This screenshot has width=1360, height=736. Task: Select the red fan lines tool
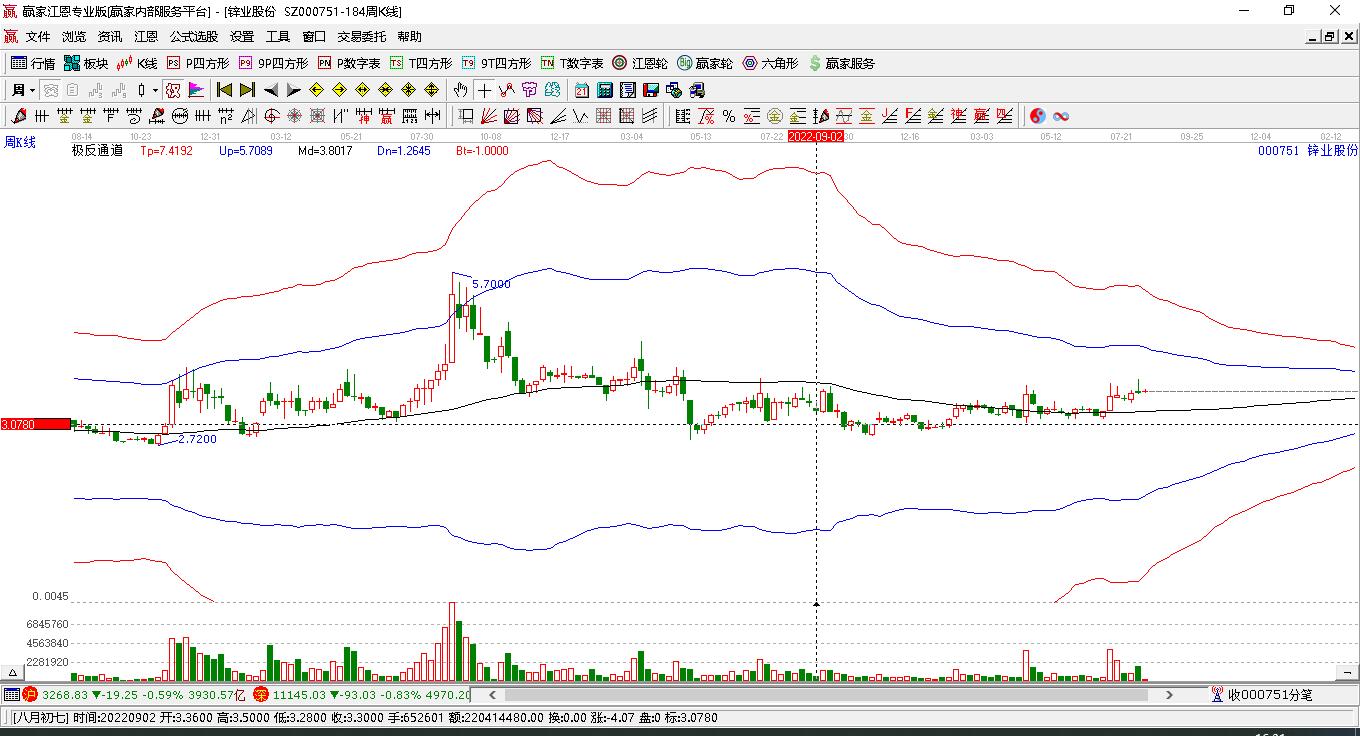pyautogui.click(x=489, y=116)
